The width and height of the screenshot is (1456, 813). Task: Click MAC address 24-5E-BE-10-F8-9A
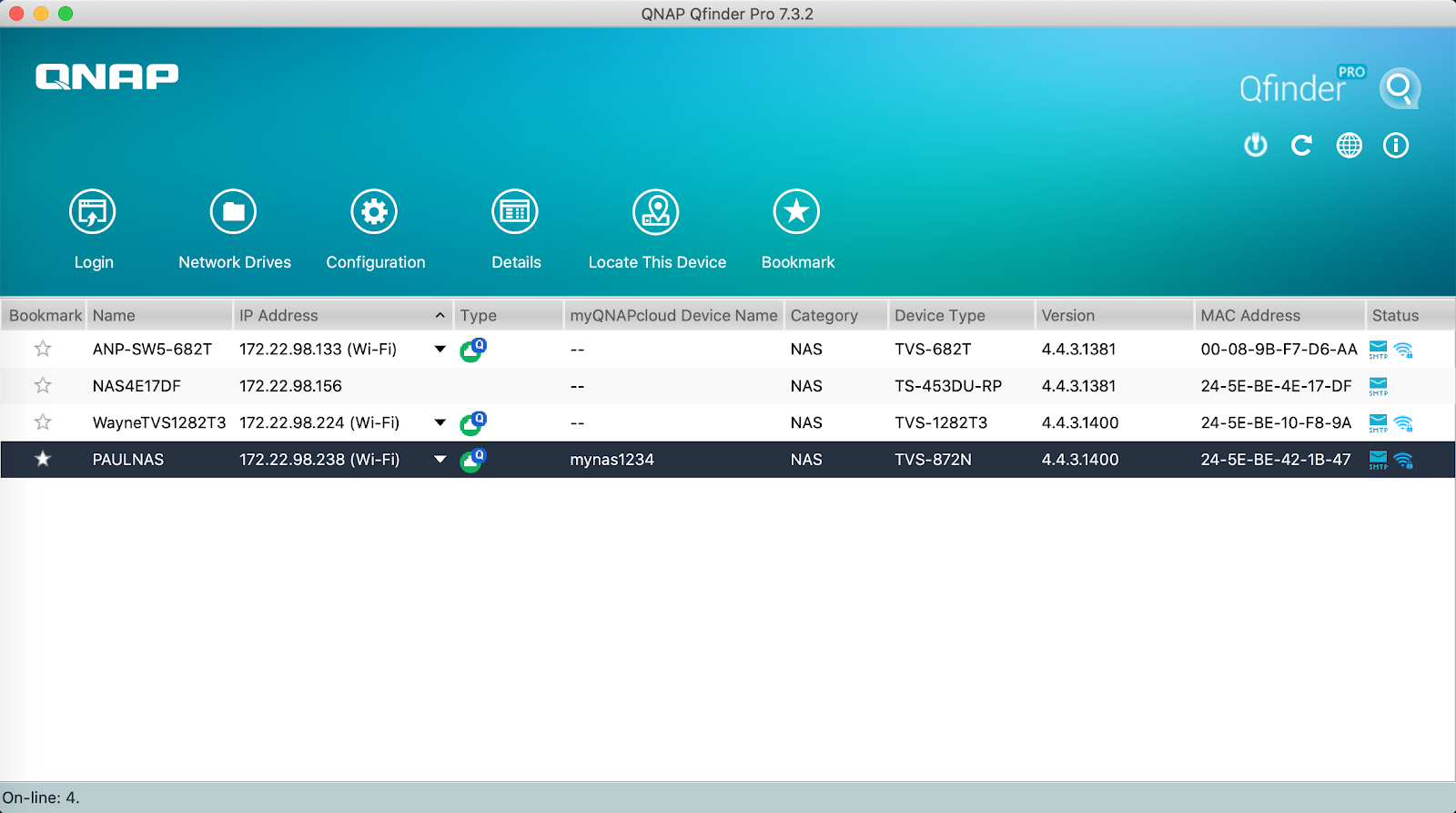pos(1276,422)
